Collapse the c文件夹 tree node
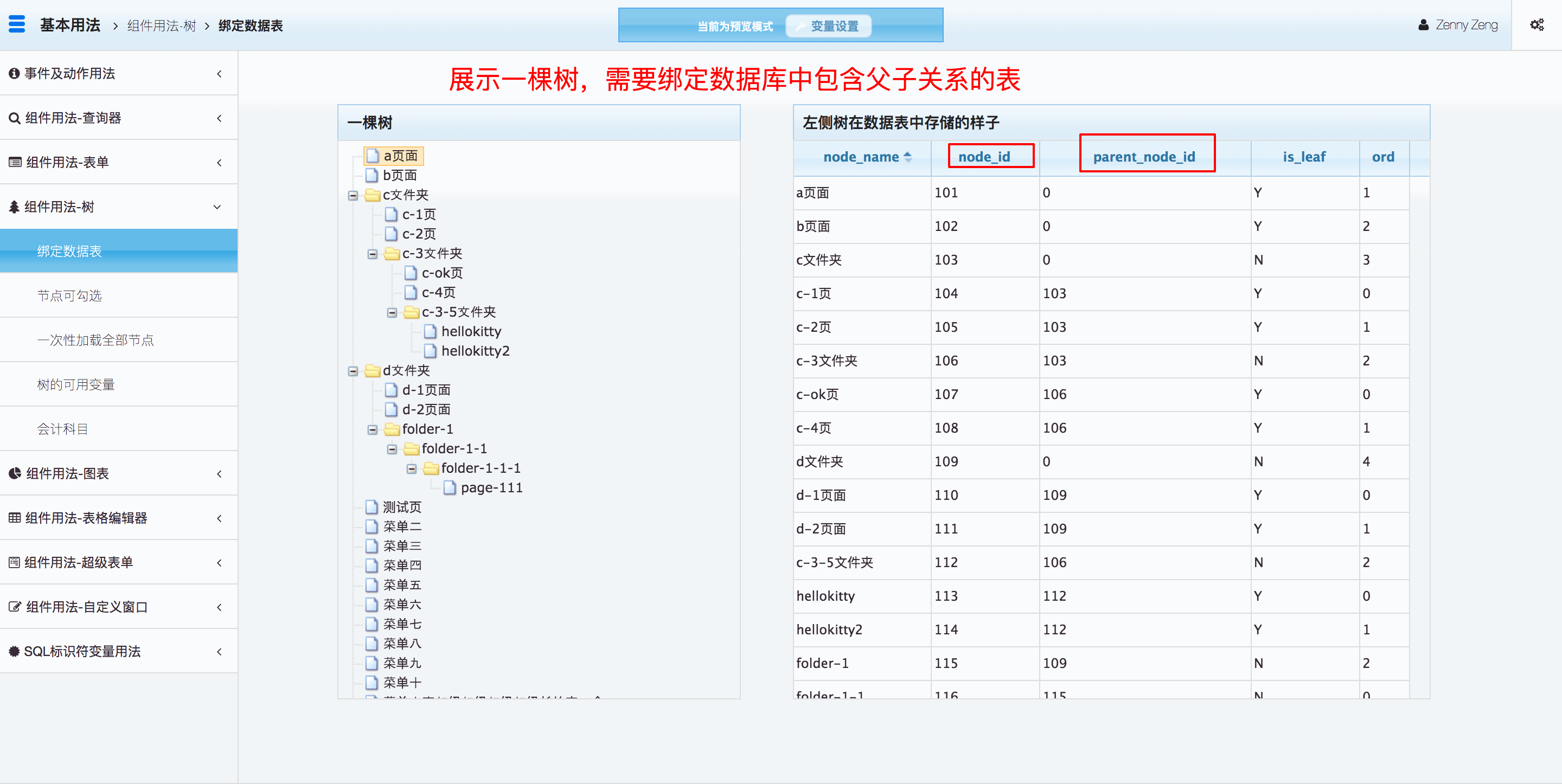Screen dimensions: 1562x784 [x=353, y=196]
